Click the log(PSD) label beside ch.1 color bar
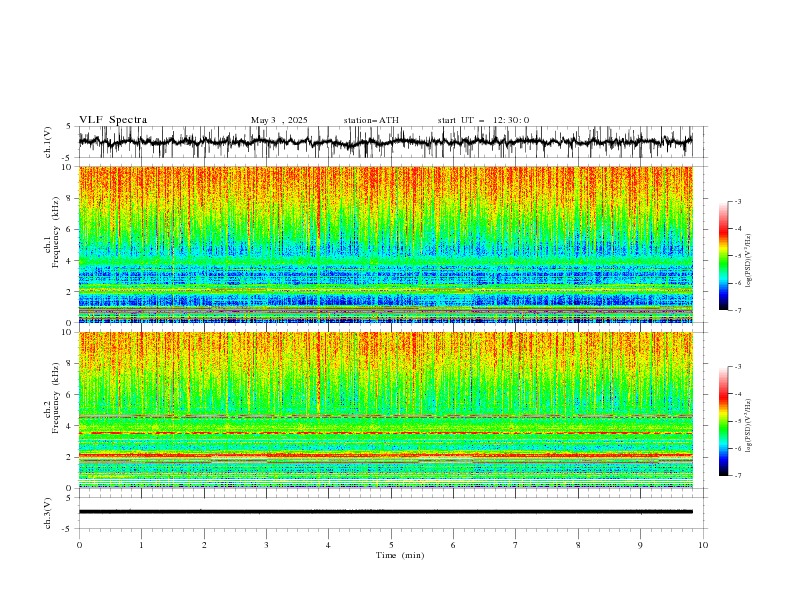The image size is (792, 612). [x=748, y=261]
